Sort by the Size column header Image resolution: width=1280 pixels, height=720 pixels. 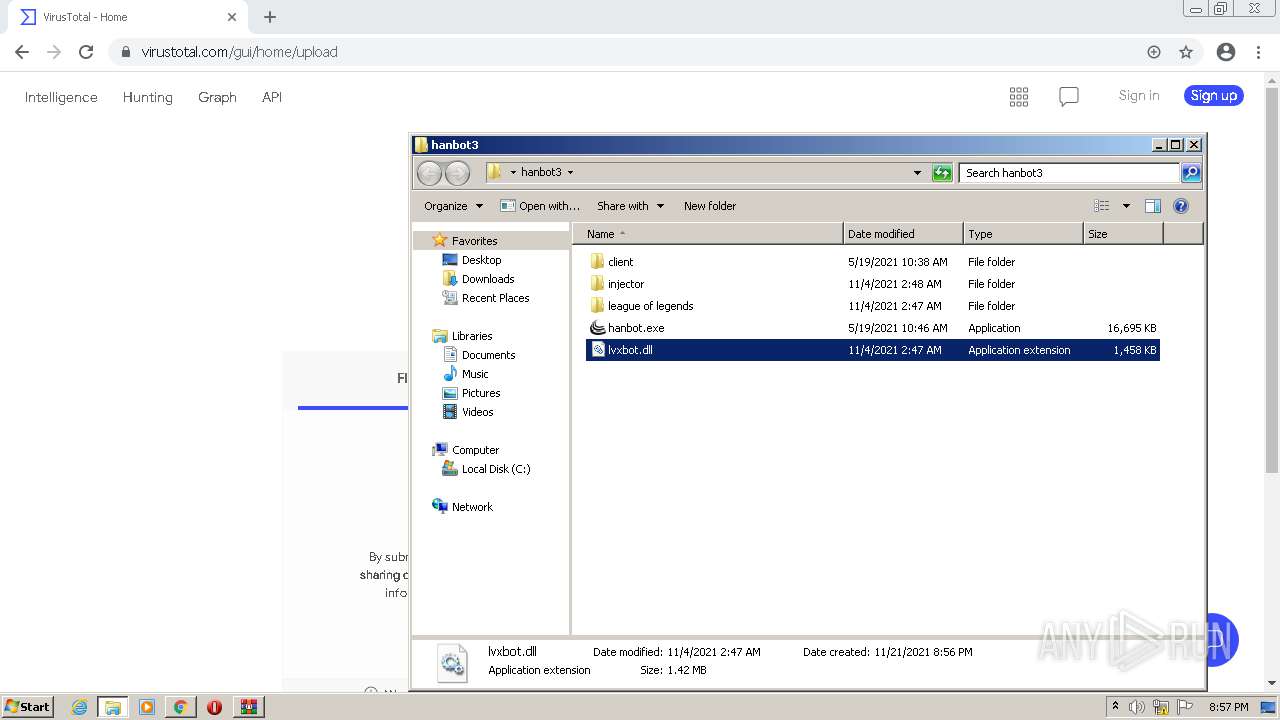(x=1123, y=234)
